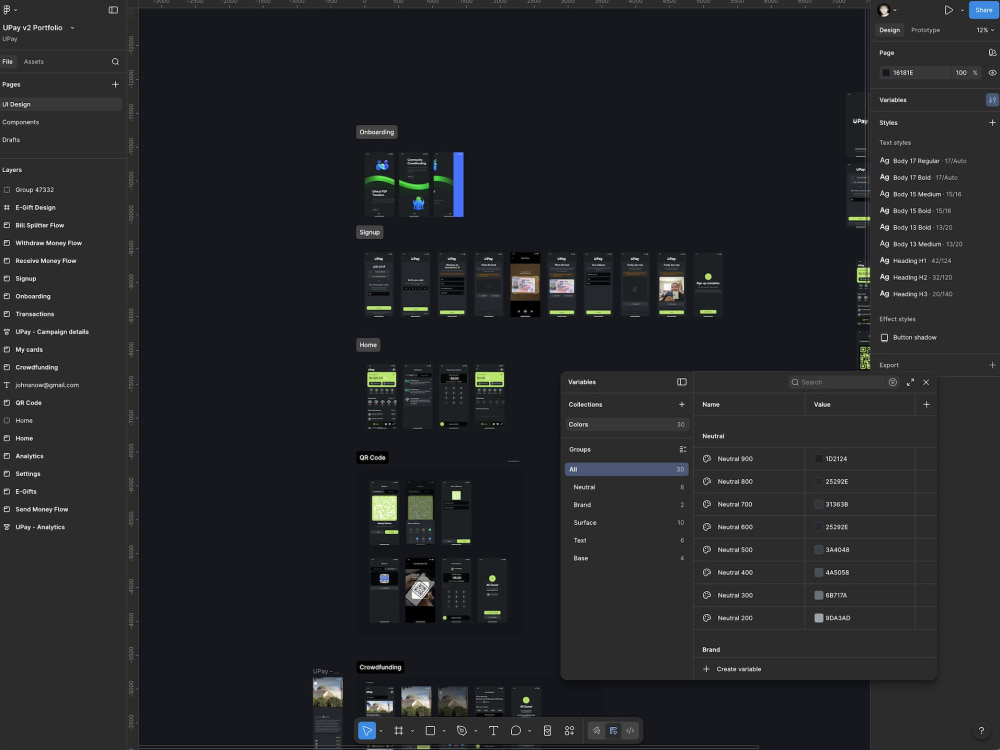Toggle the Variables modal sidebar icon

coord(682,382)
